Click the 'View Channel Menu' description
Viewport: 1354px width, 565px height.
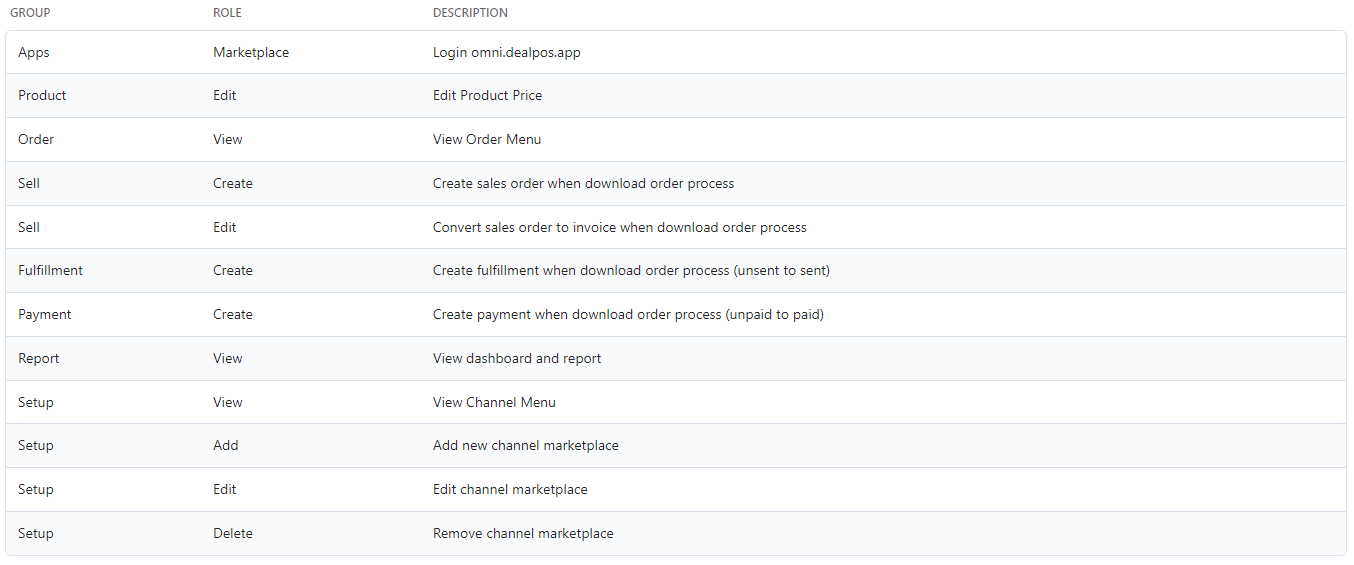pos(494,402)
